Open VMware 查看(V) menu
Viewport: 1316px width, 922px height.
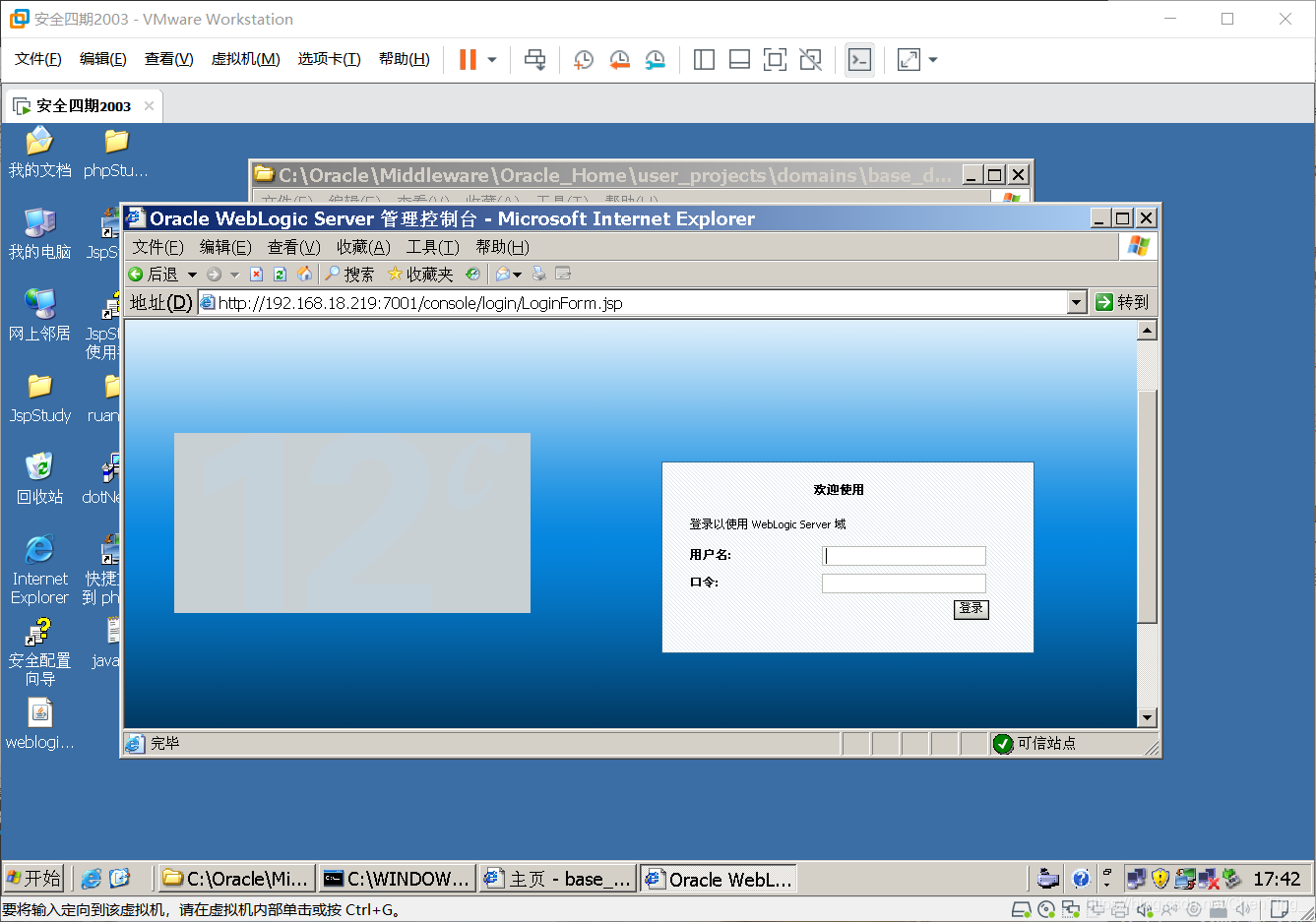coord(169,59)
